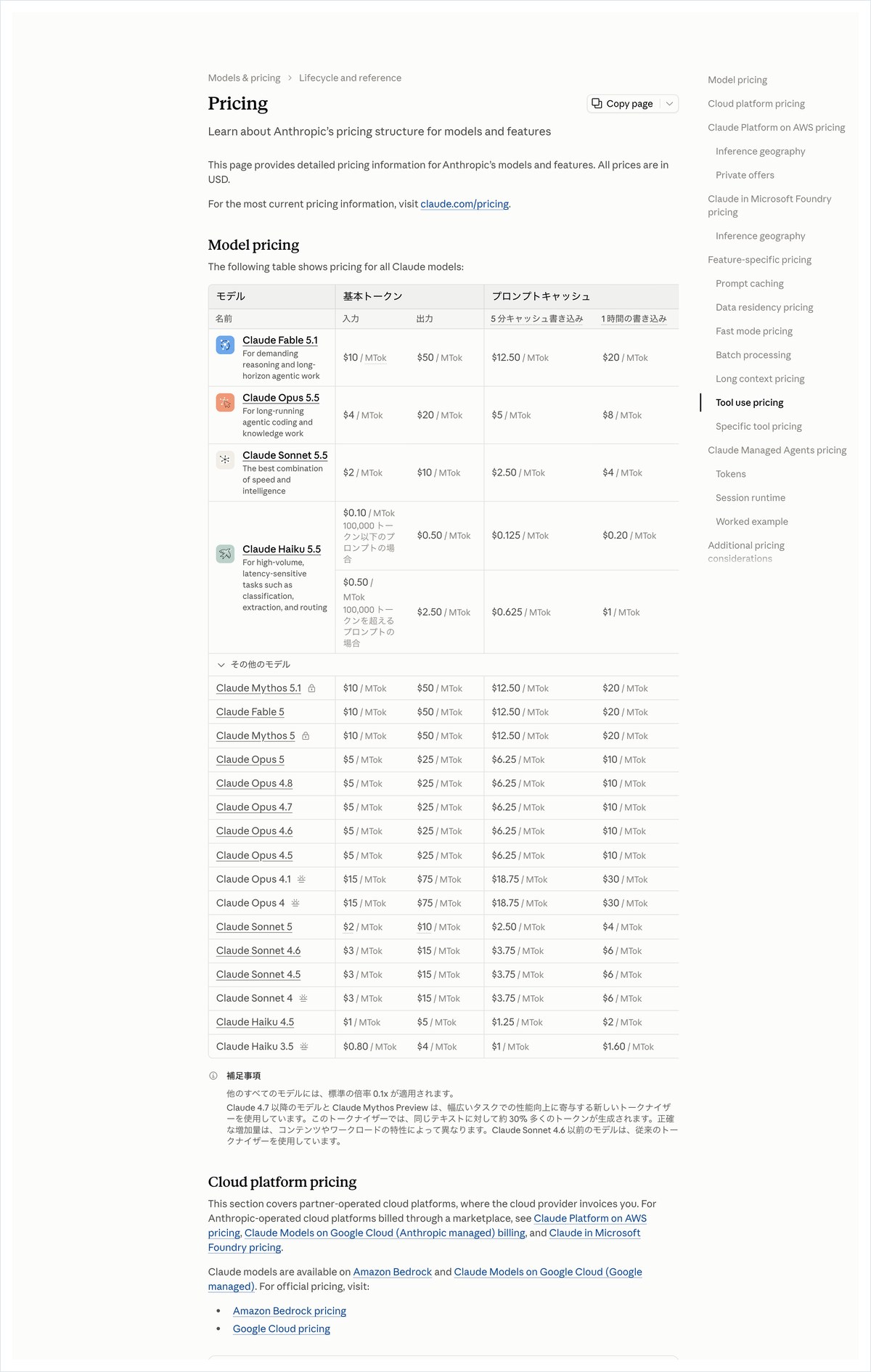Go to Models & pricing breadcrumb
Image resolution: width=871 pixels, height=1372 pixels.
(x=244, y=78)
